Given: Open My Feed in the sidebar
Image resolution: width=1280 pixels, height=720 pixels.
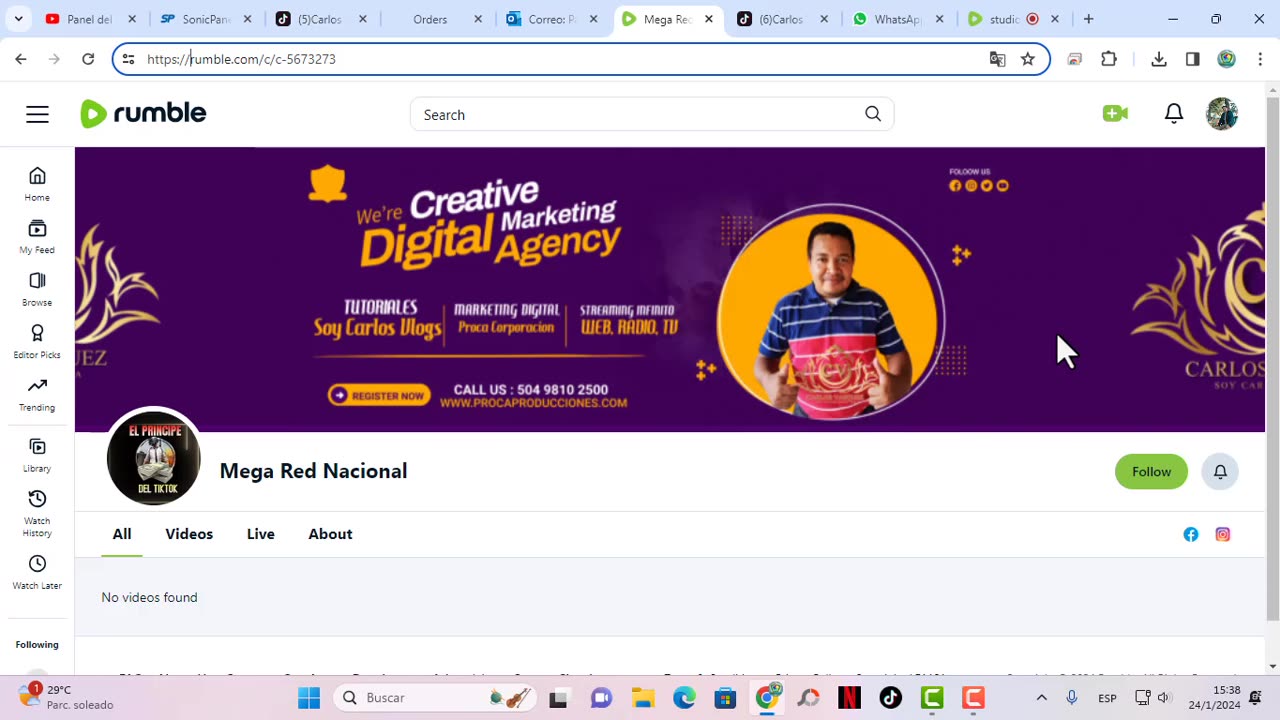Looking at the screenshot, I should pyautogui.click(x=37, y=237).
